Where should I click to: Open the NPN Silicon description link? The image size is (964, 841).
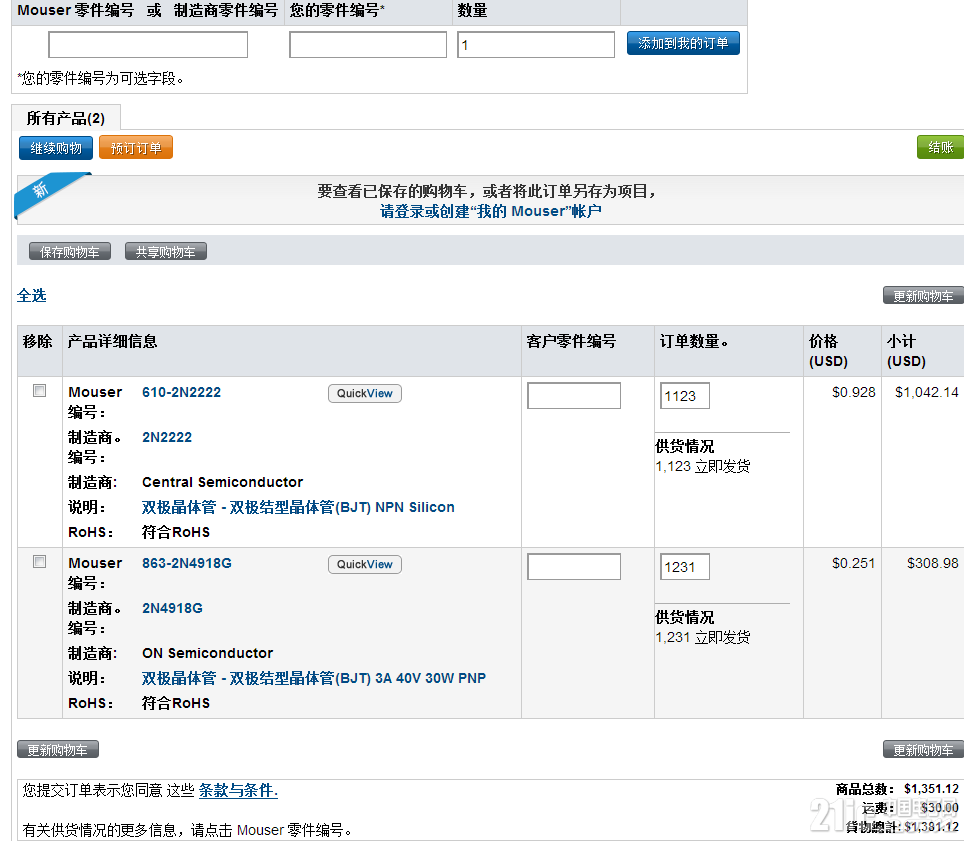pyautogui.click(x=298, y=507)
